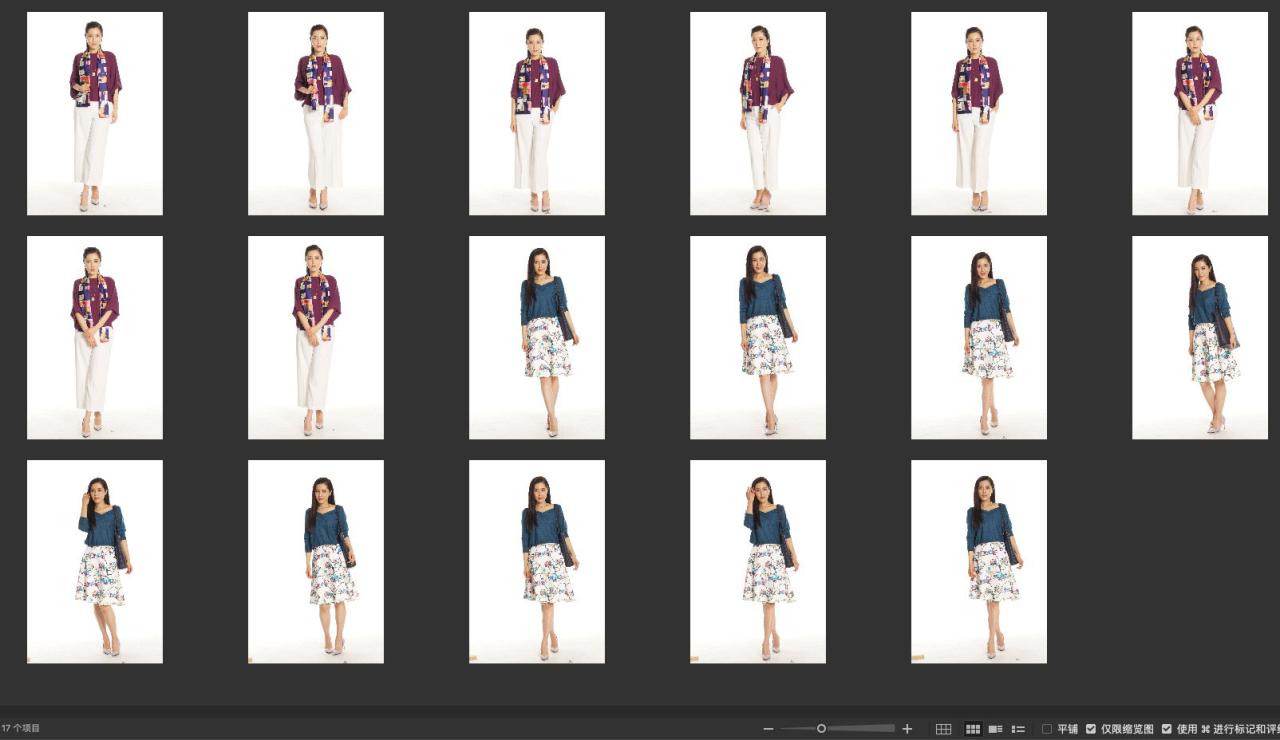This screenshot has height=740, width=1280.
Task: Select the first thumbnail in the second row
Action: 95,337
